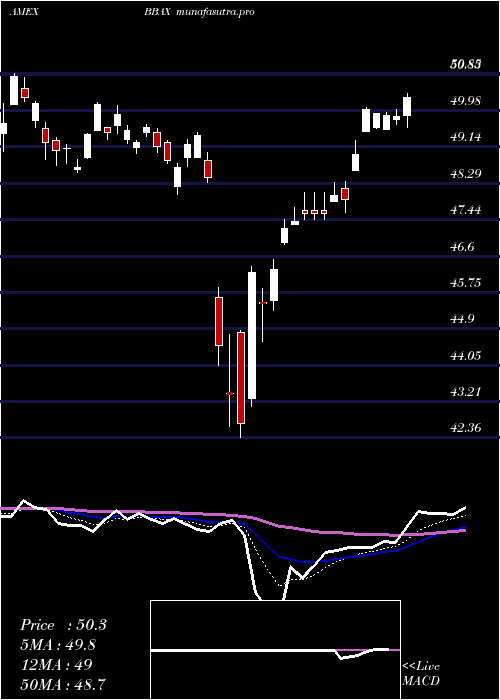
Task: Click the 47.44 price axis label
Action: (466, 210)
